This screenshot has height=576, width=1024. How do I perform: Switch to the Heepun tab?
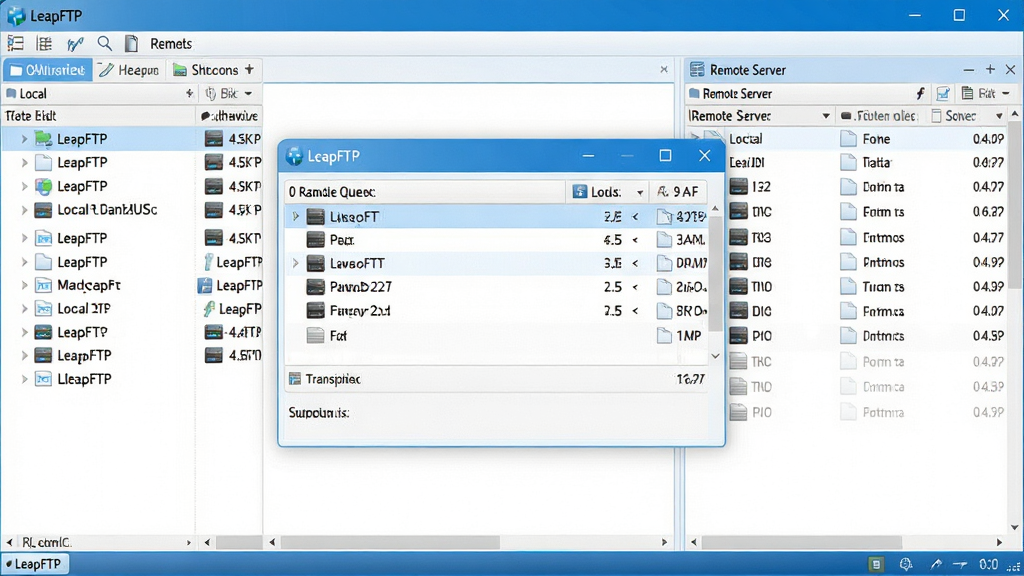(x=129, y=70)
